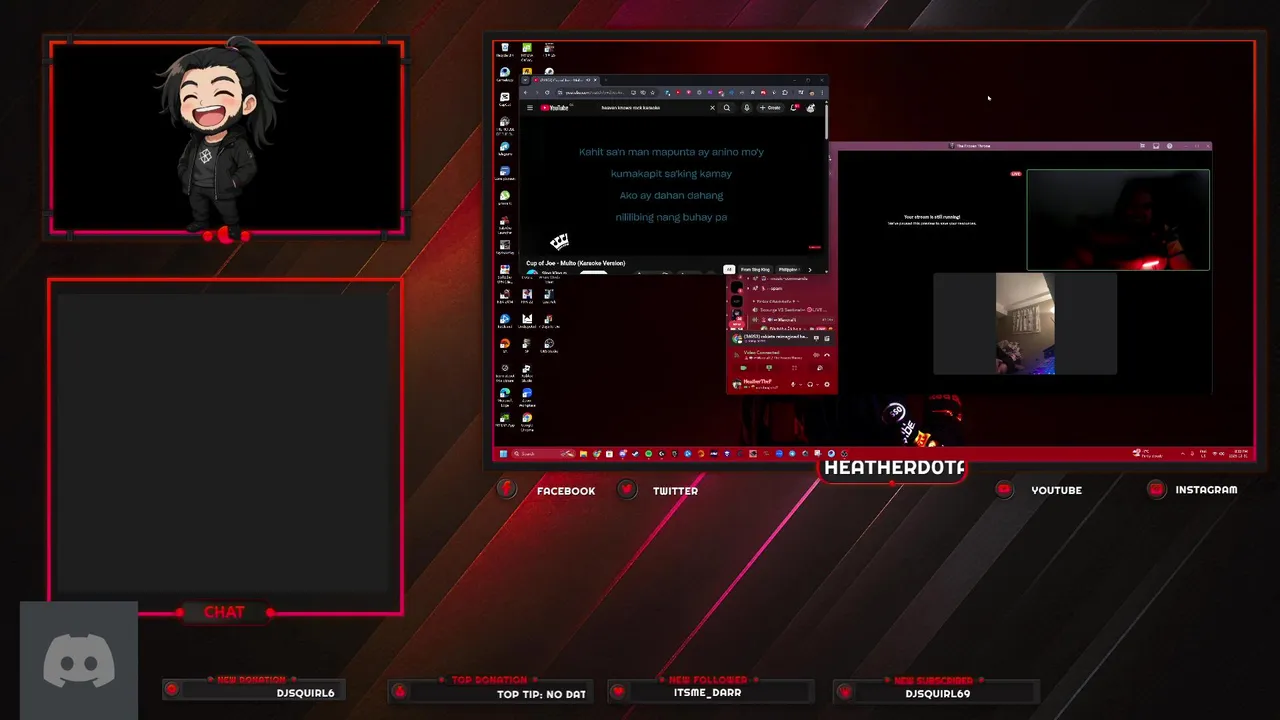
Task: Open Discord user settings gear
Action: click(827, 384)
